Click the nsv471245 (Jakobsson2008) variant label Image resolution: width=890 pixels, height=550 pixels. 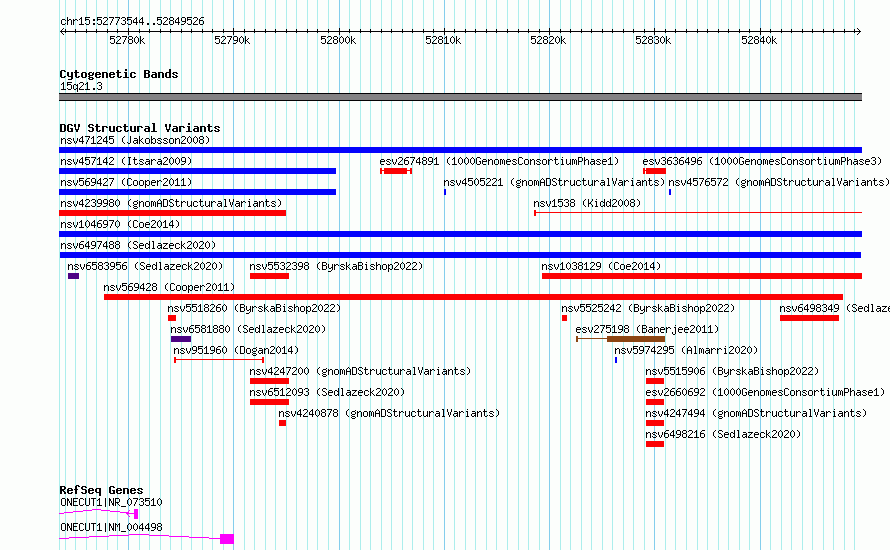[x=135, y=140]
